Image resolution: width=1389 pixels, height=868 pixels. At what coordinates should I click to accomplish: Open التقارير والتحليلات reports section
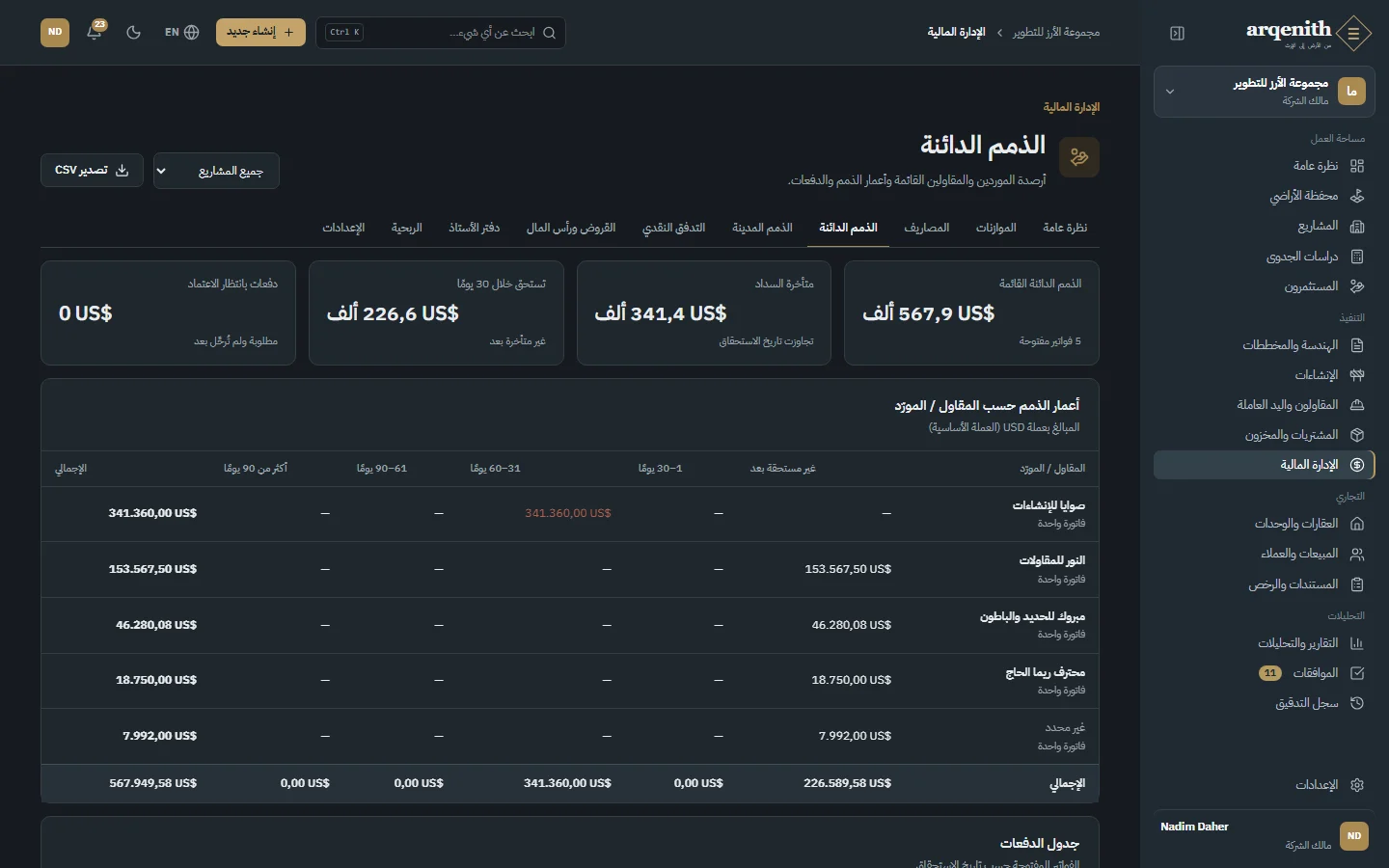1264,643
